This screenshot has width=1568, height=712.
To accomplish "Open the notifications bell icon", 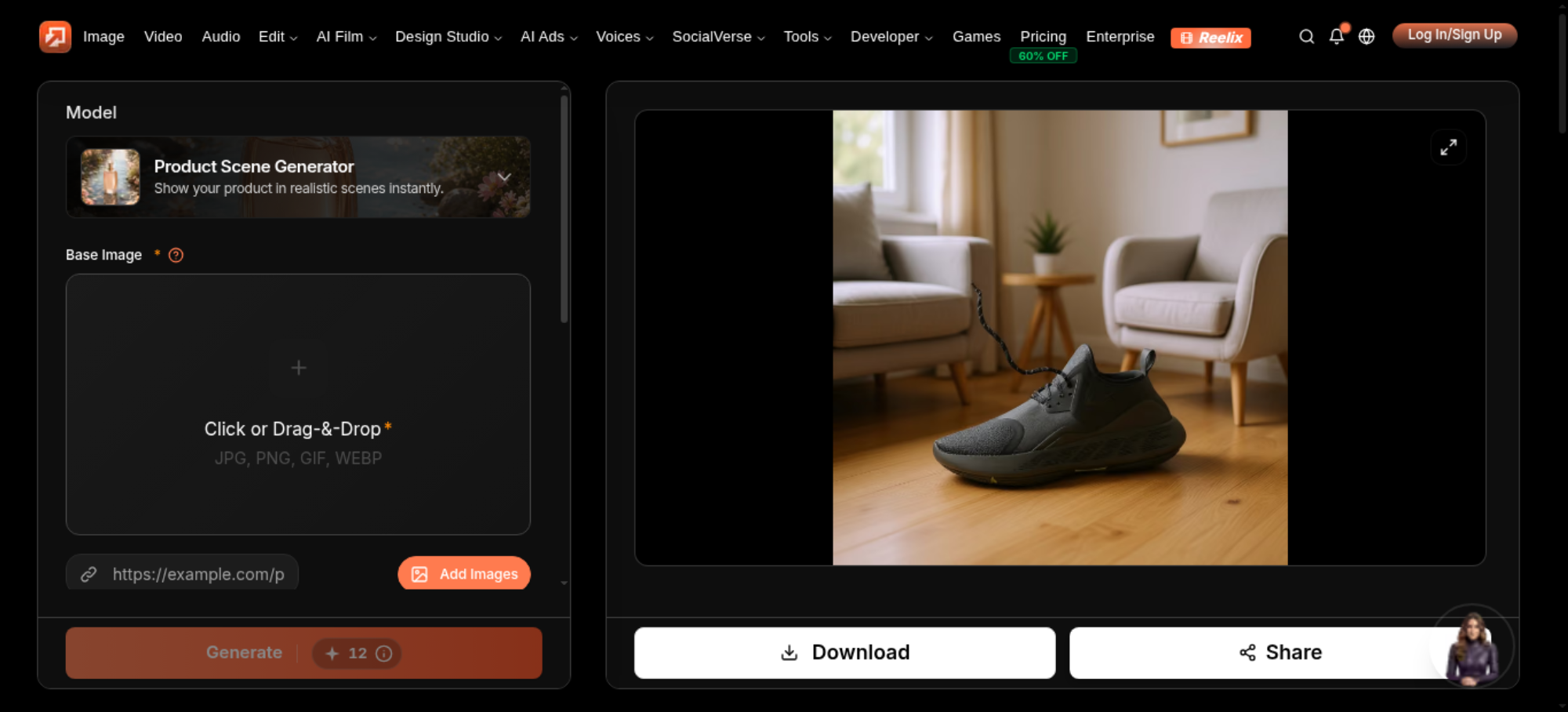I will click(x=1337, y=36).
